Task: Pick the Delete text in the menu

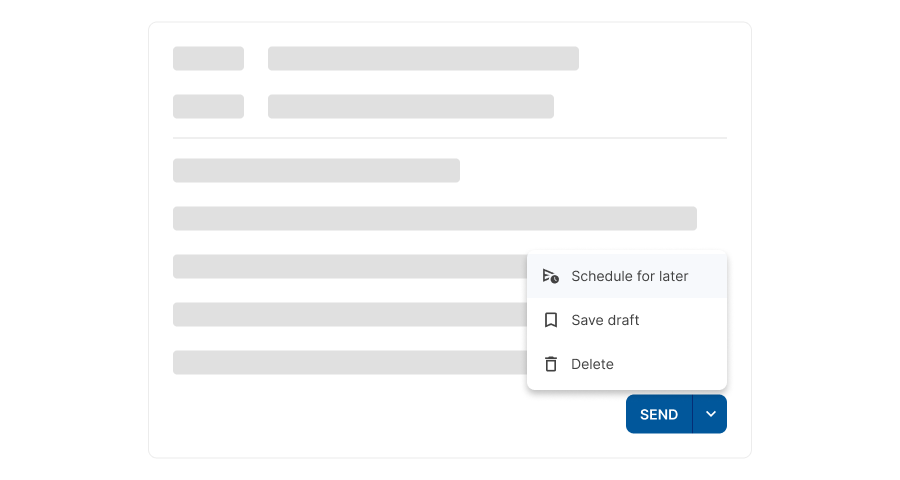Action: [592, 364]
